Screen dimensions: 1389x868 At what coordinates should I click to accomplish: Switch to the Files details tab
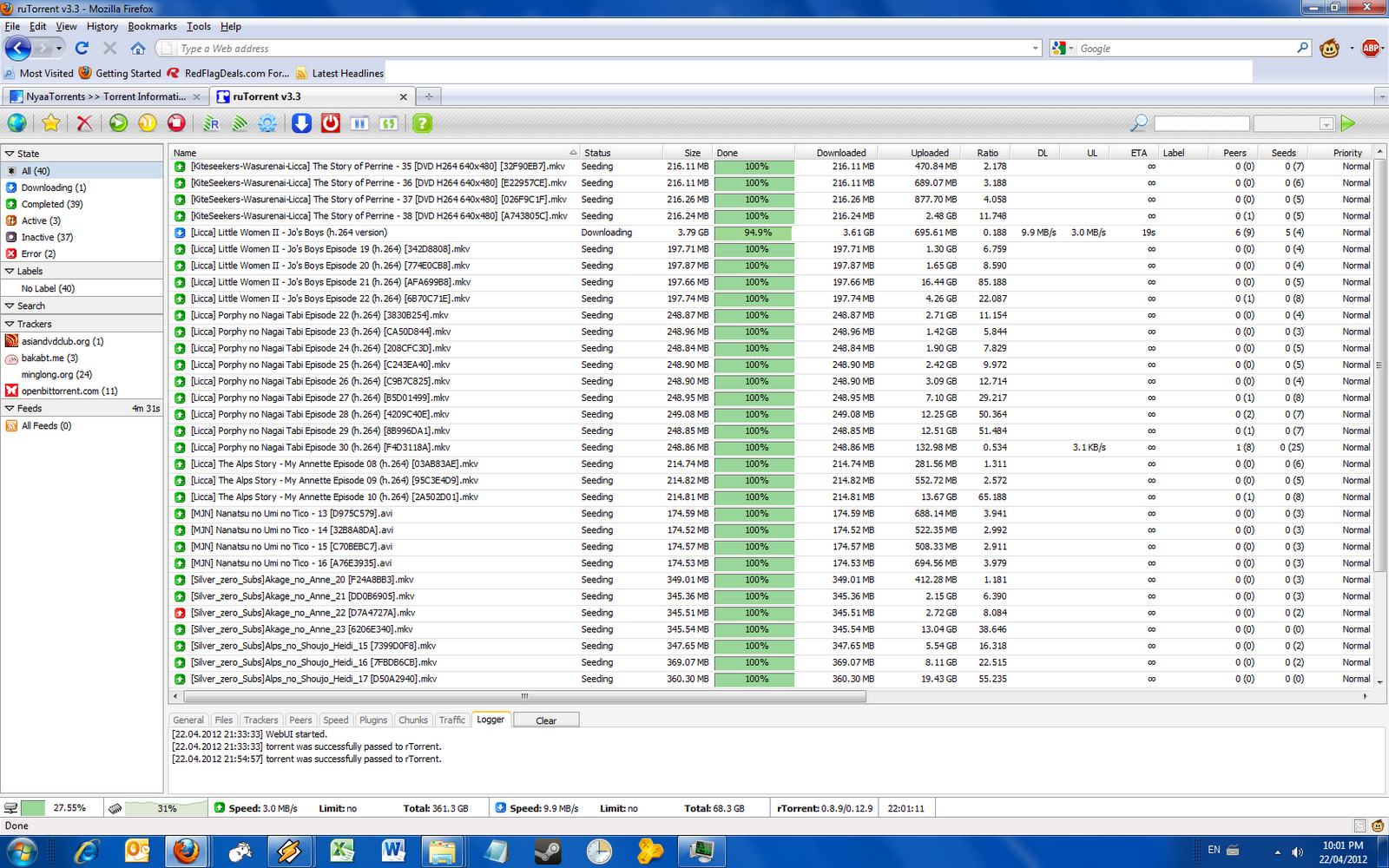[x=224, y=720]
